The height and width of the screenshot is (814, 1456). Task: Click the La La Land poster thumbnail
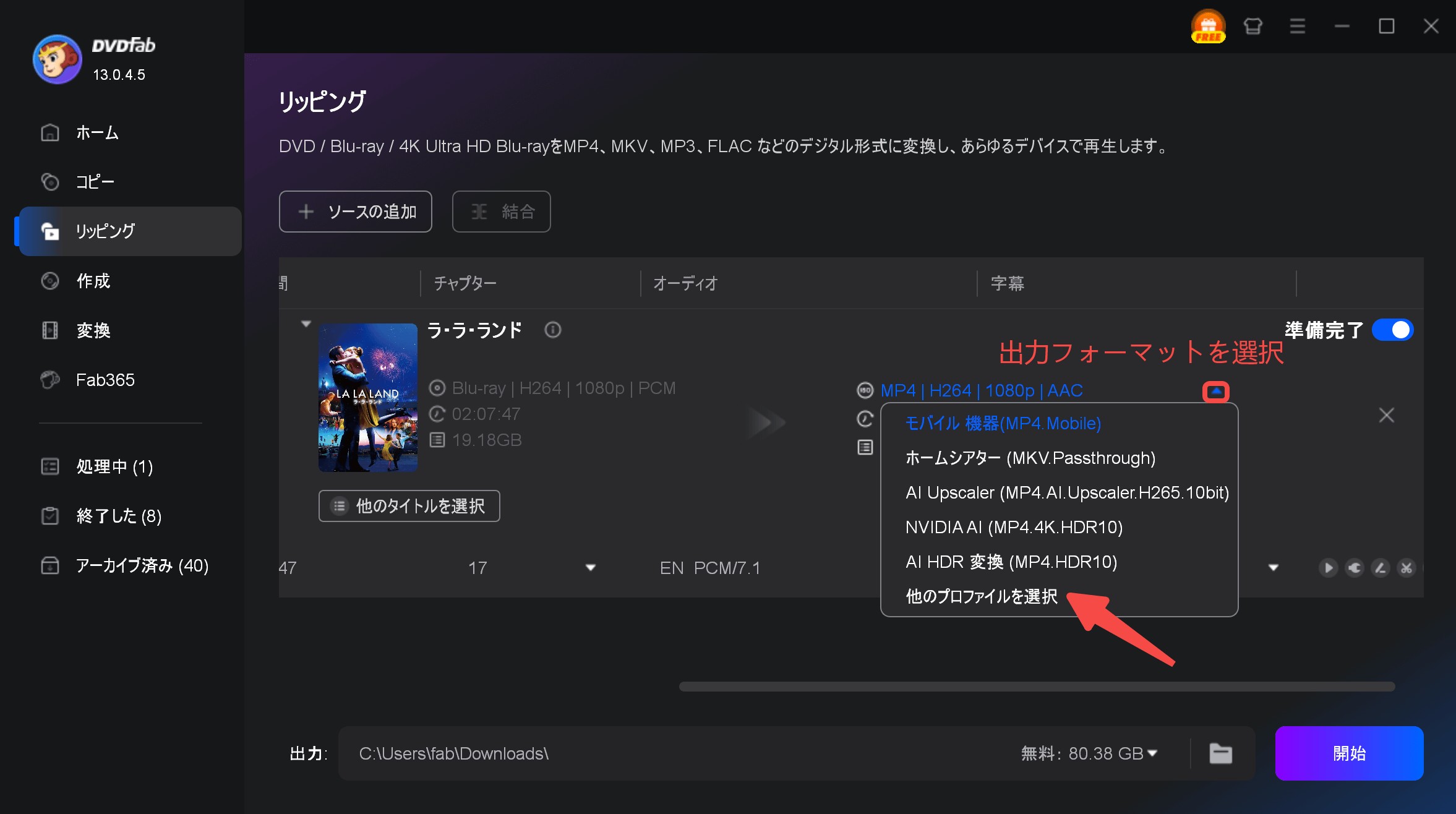368,398
